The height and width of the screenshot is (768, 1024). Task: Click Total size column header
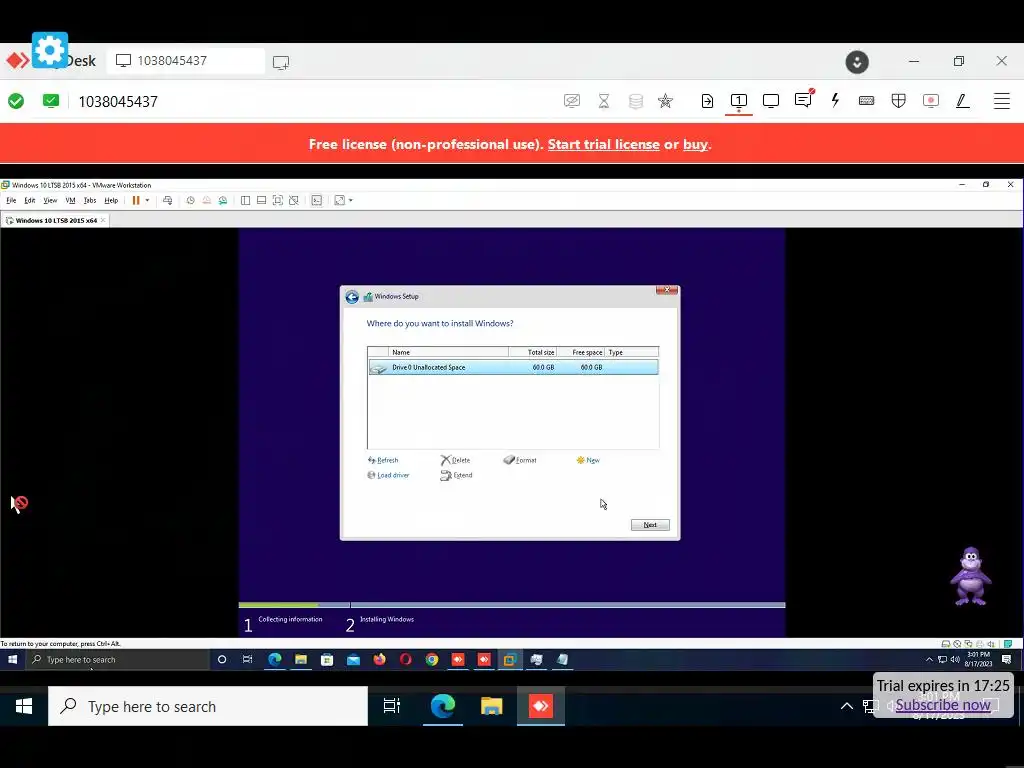click(x=532, y=352)
